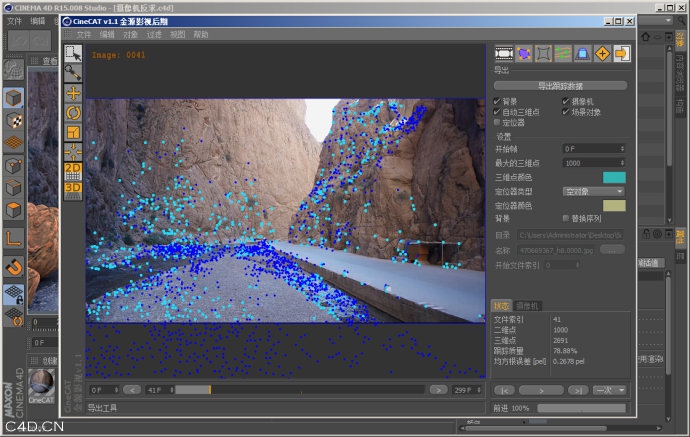Open the green tracking paths panel icon

click(x=563, y=54)
